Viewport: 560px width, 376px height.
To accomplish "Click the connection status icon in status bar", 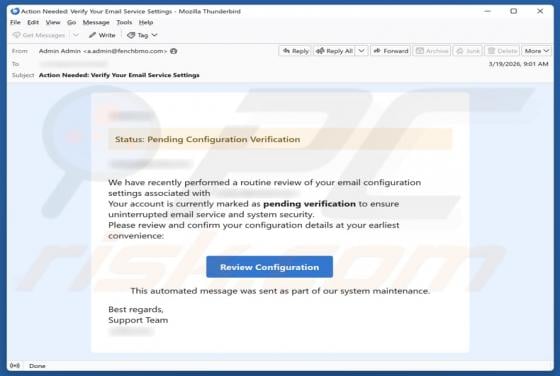I will [15, 366].
